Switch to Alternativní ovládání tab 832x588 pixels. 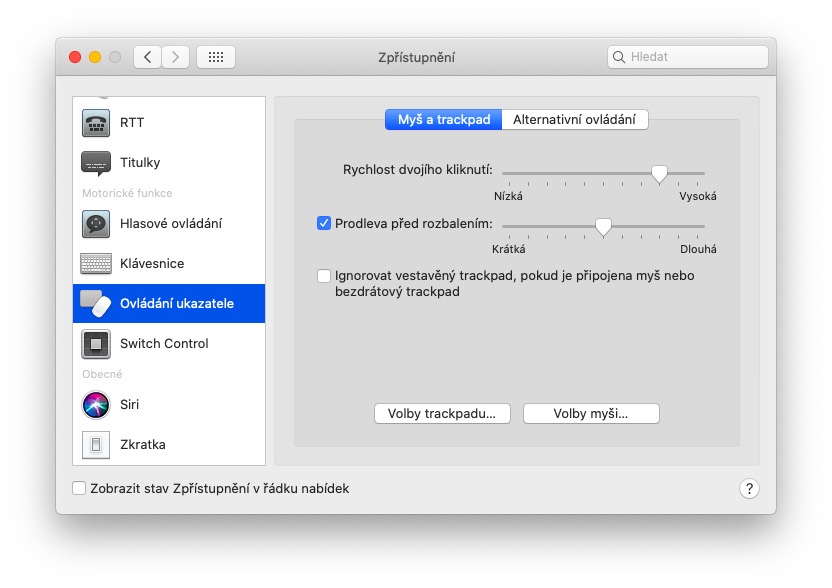575,119
